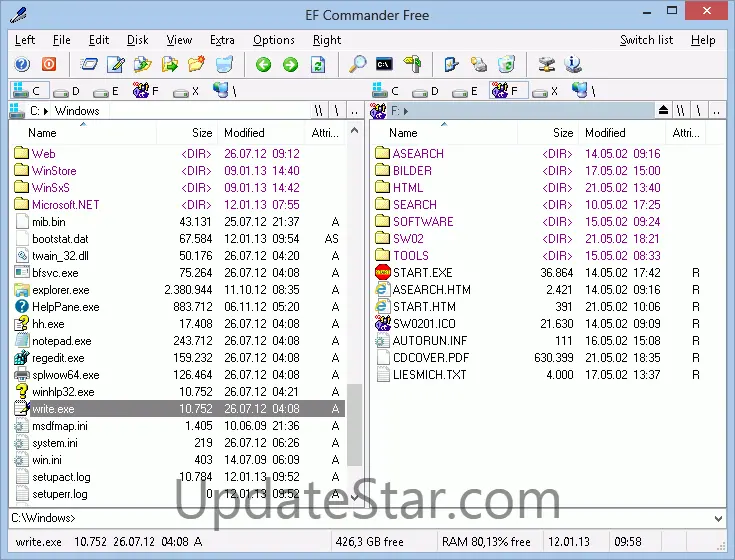
Task: Click the Switch list menu item
Action: [646, 40]
